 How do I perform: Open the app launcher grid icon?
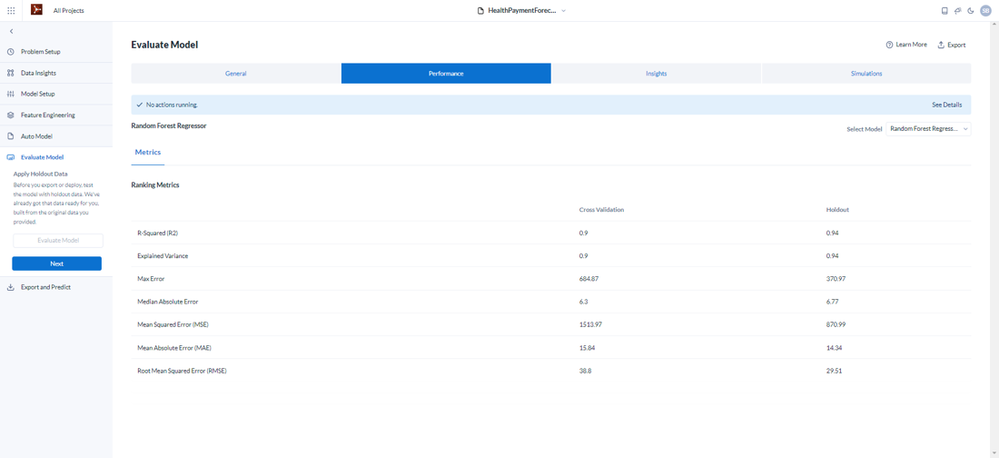pos(11,11)
